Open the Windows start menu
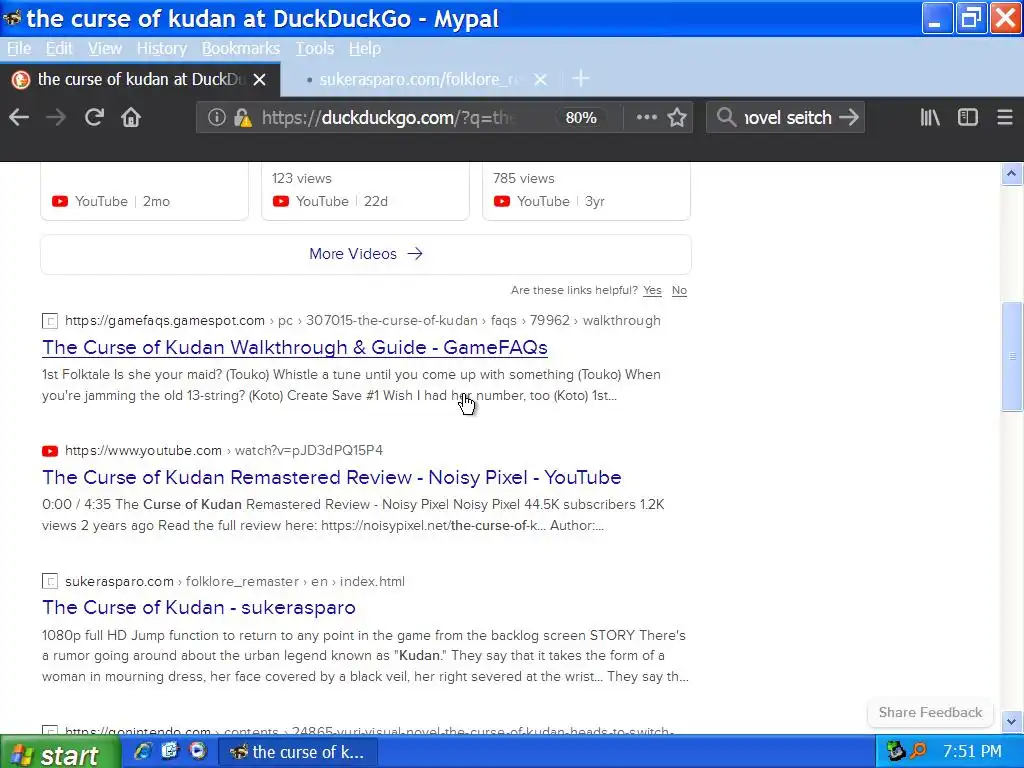 (60, 753)
